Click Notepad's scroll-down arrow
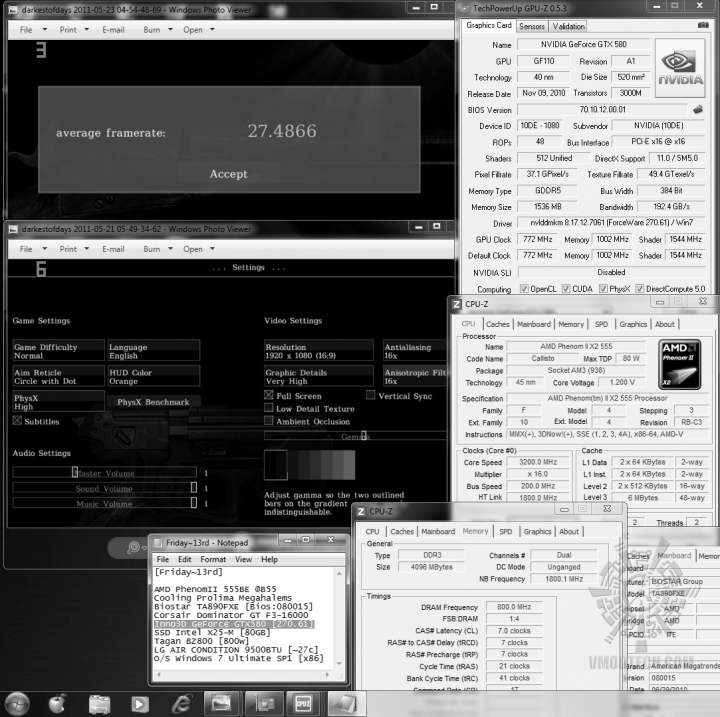Image resolution: width=720 pixels, height=717 pixels. point(339,663)
